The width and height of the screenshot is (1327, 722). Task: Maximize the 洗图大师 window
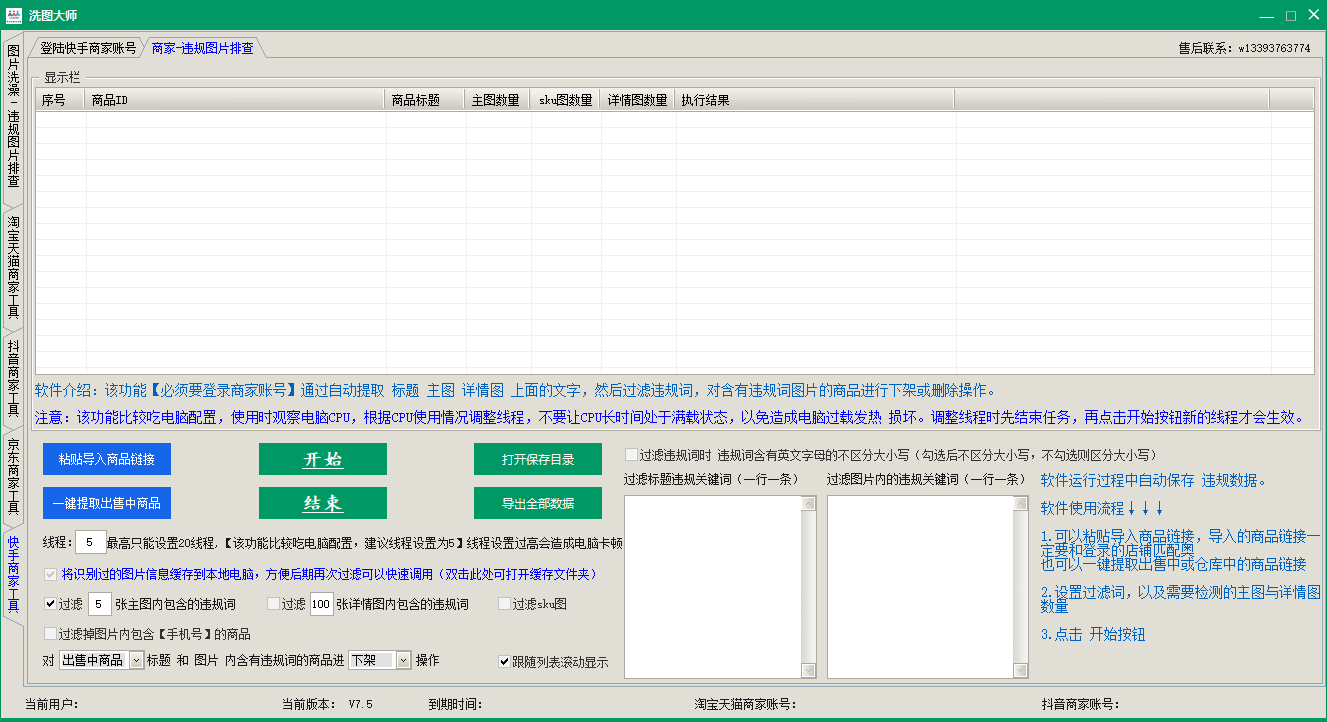1291,15
